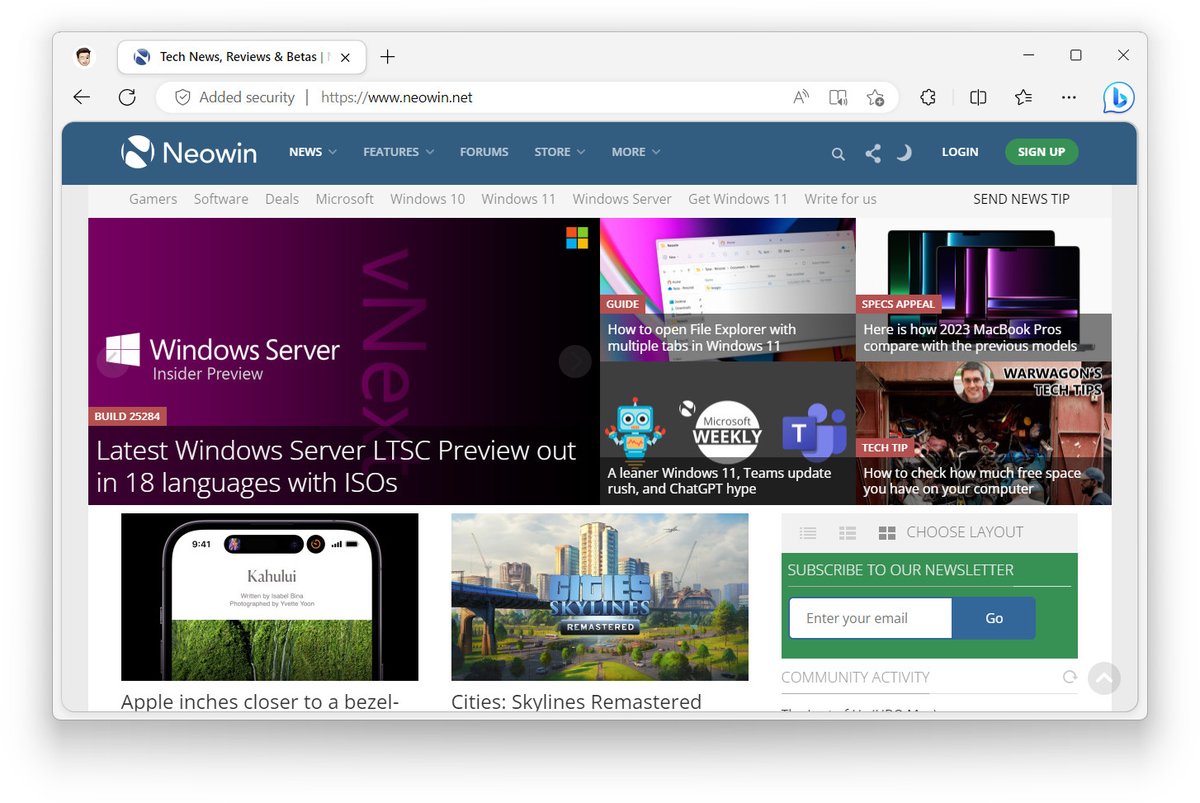Click the Bing icon in the browser toolbar

pos(1118,97)
